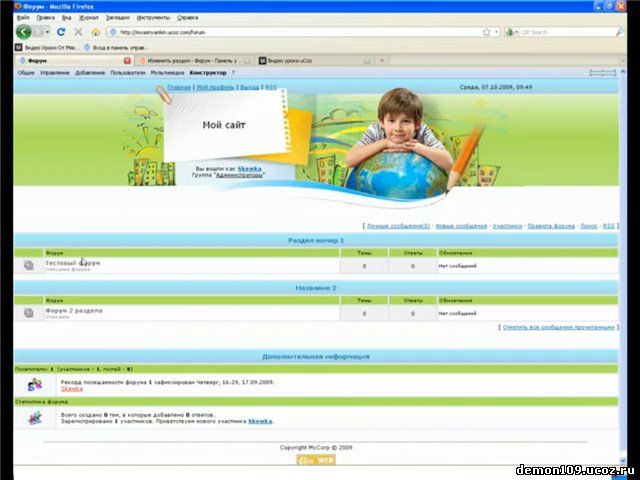Viewport: 640px width, 480px height.
Task: Click the folder icon beside Тестовый форум
Action: pos(29,265)
